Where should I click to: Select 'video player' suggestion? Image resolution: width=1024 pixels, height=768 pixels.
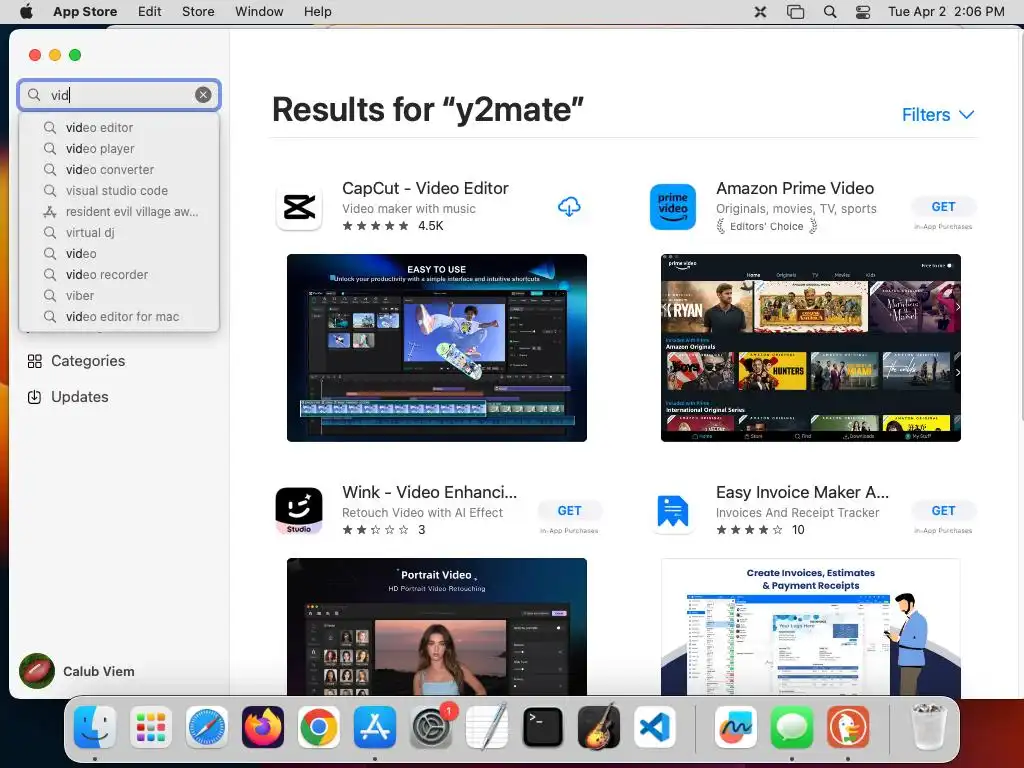tap(120, 148)
